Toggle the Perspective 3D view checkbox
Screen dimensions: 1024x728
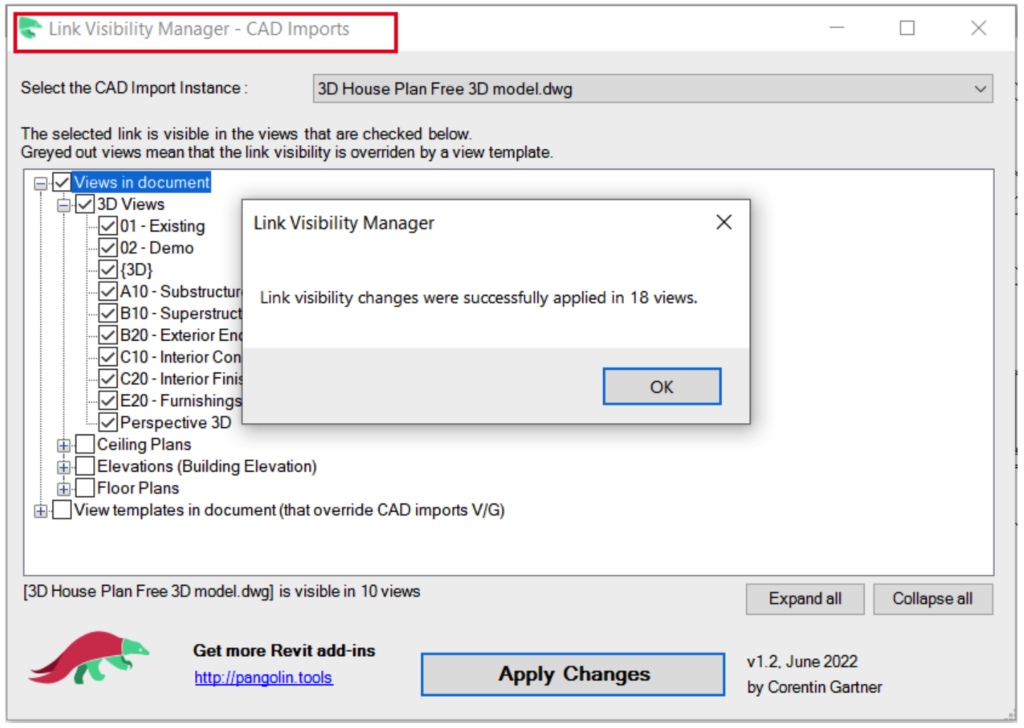click(108, 422)
